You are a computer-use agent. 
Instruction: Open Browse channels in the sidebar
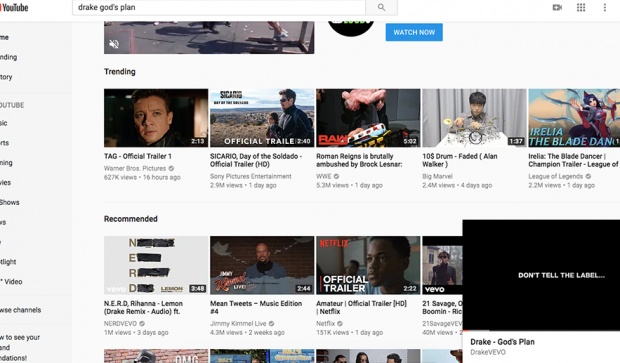(x=21, y=310)
